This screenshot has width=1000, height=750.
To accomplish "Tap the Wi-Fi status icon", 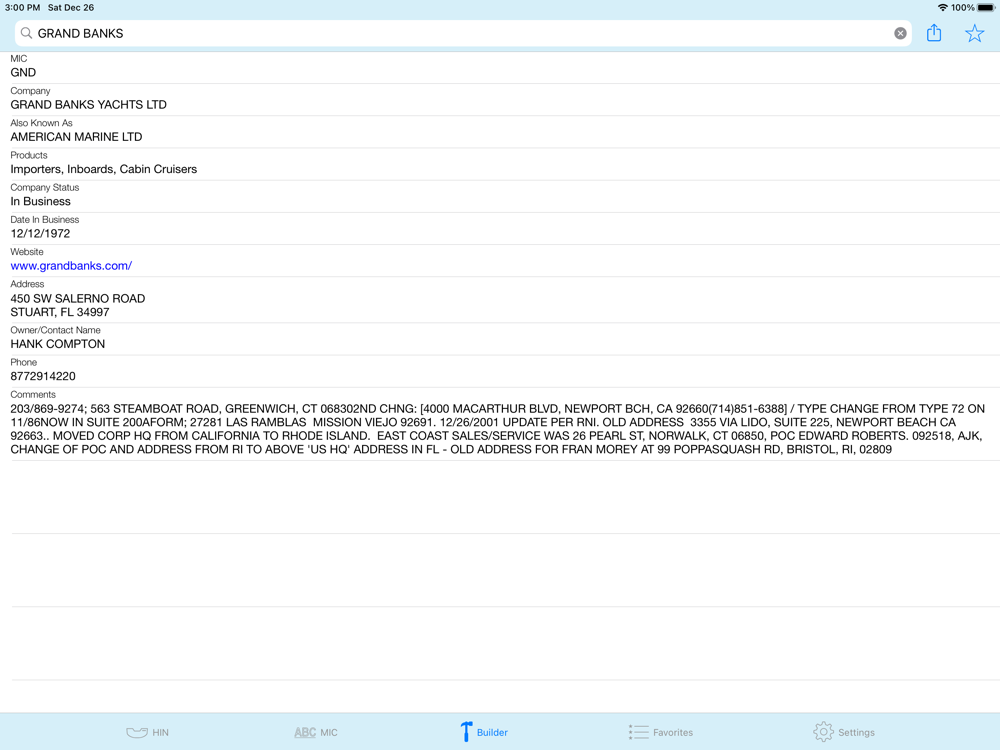I will 942,8.
